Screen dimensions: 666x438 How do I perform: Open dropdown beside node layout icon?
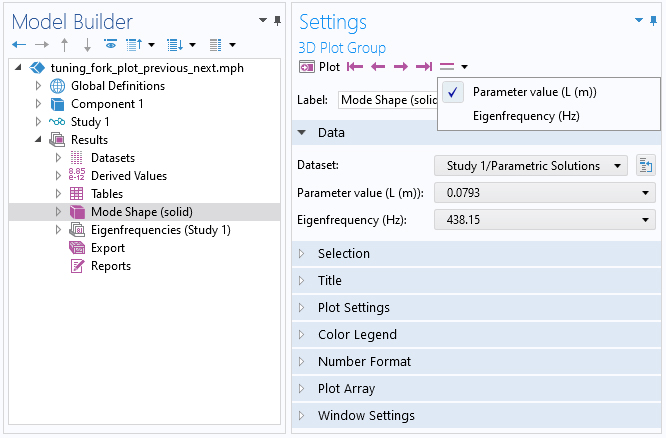[x=232, y=45]
